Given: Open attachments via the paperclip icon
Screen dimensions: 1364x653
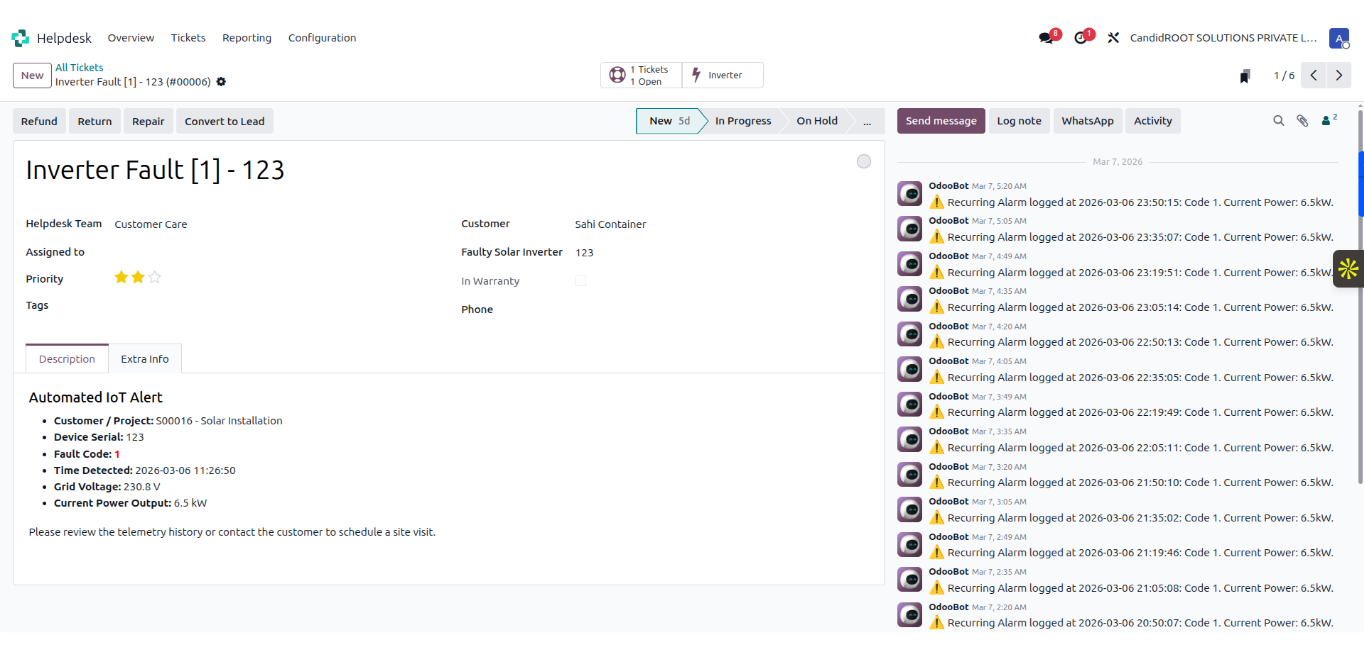Looking at the screenshot, I should tap(1302, 121).
